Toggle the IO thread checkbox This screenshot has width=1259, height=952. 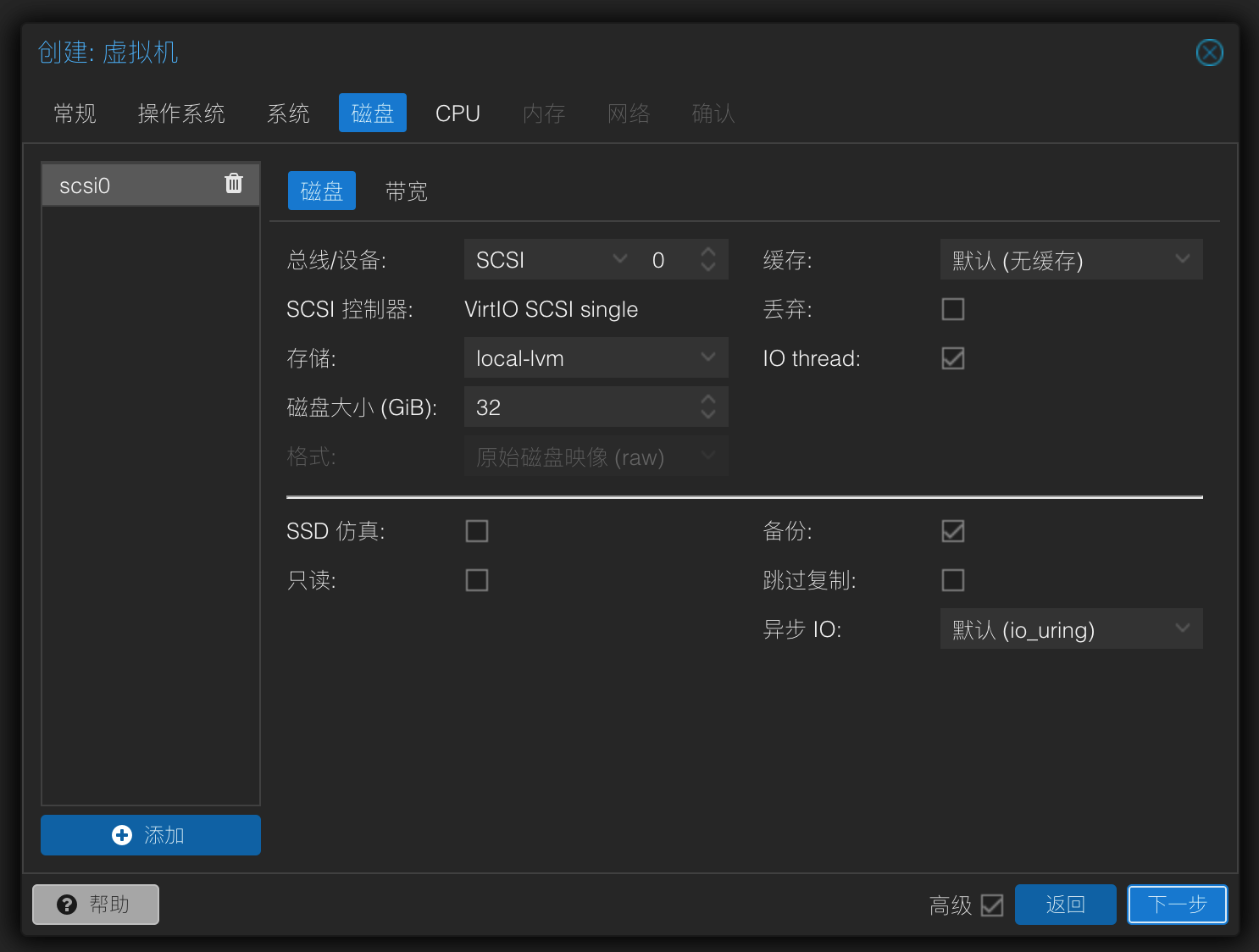pos(953,358)
